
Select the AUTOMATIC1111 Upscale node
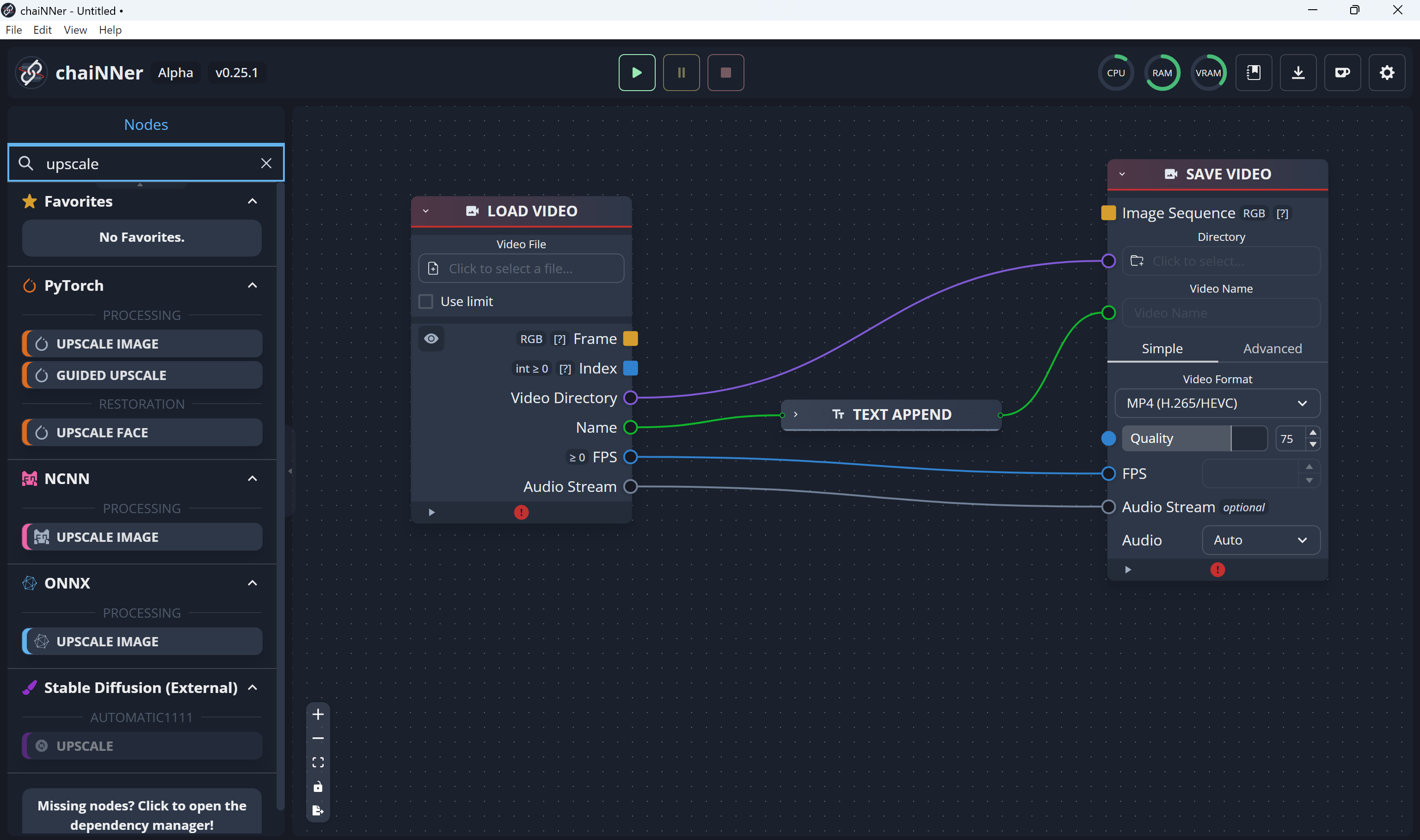coord(142,746)
